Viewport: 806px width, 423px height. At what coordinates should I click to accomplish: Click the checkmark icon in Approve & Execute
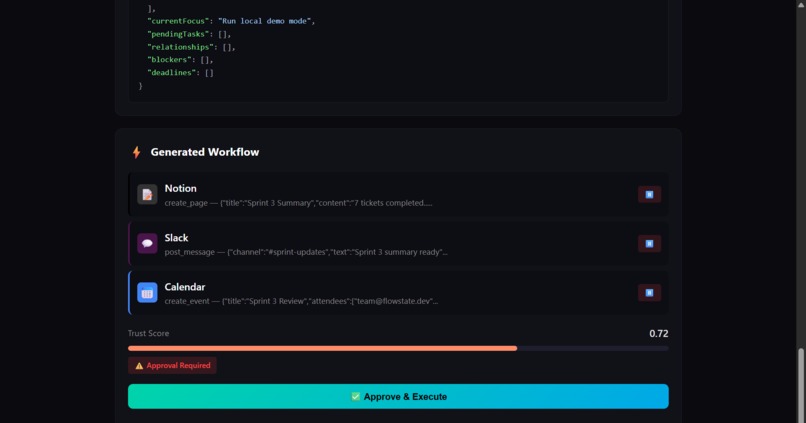click(355, 396)
